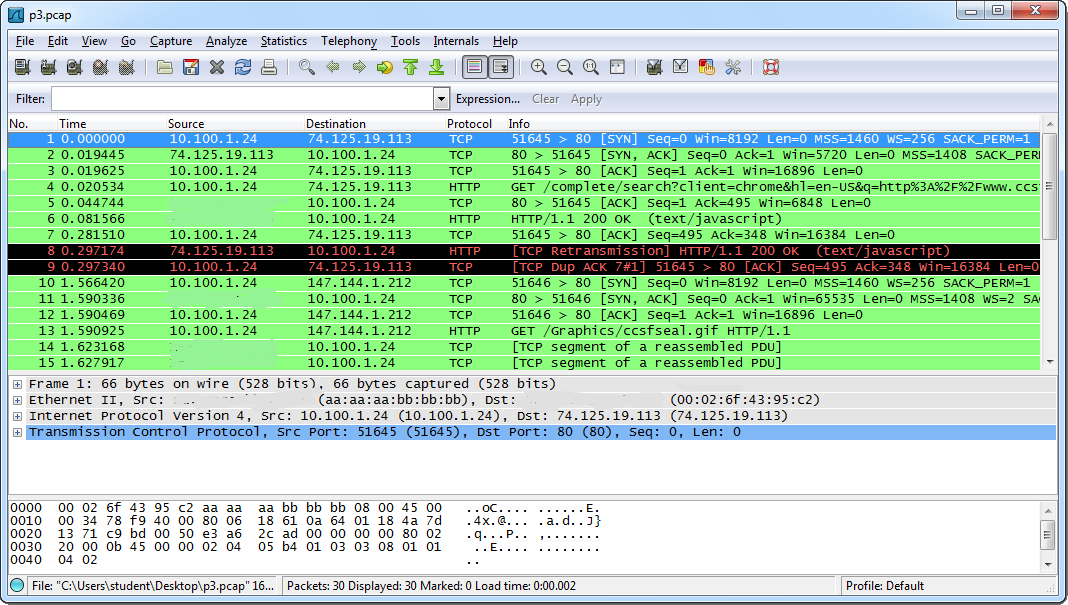Sort packets by Info column header
Viewport: 1068px width, 605px height.
tap(773, 123)
